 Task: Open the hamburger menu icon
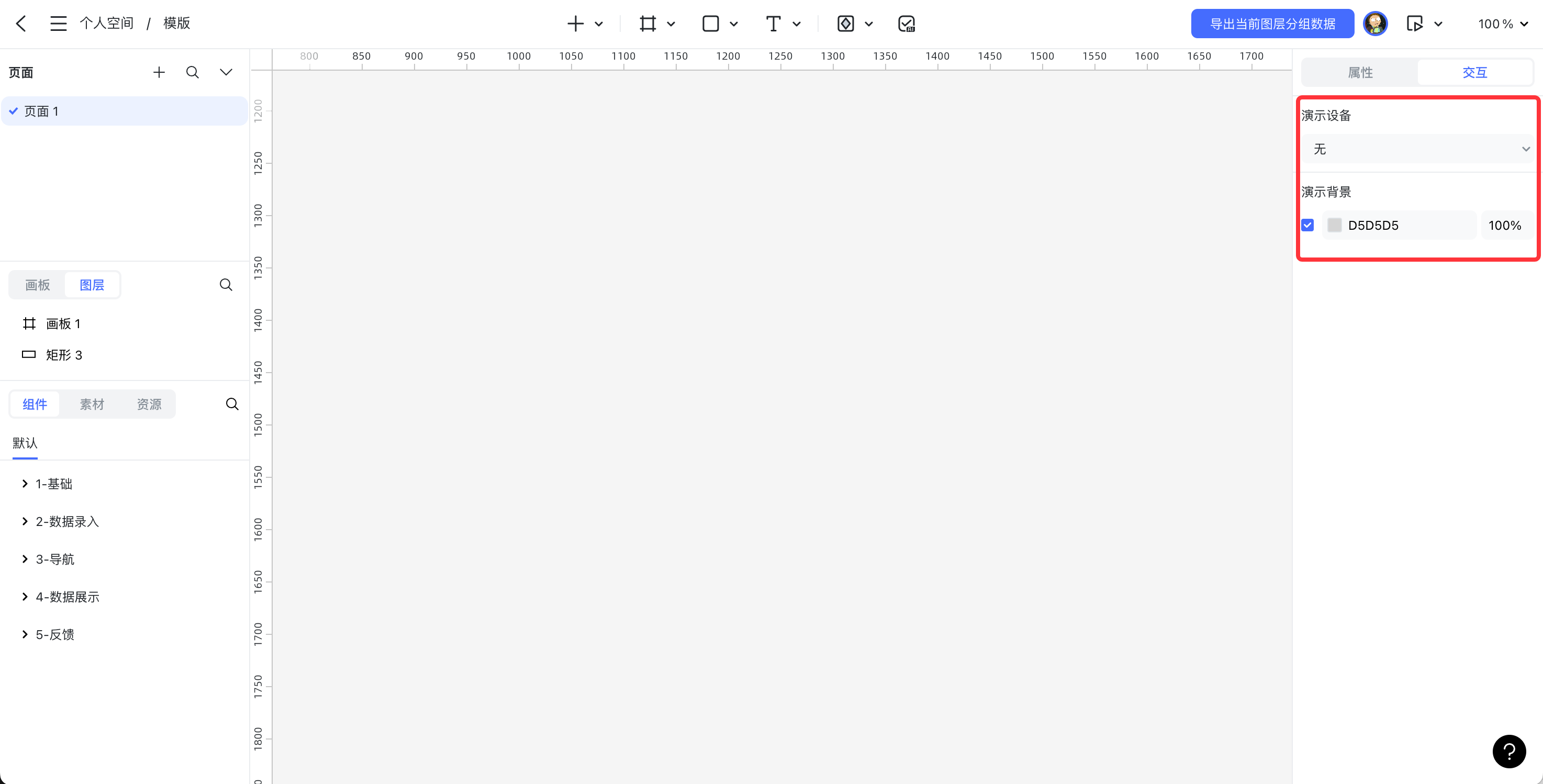pos(58,24)
